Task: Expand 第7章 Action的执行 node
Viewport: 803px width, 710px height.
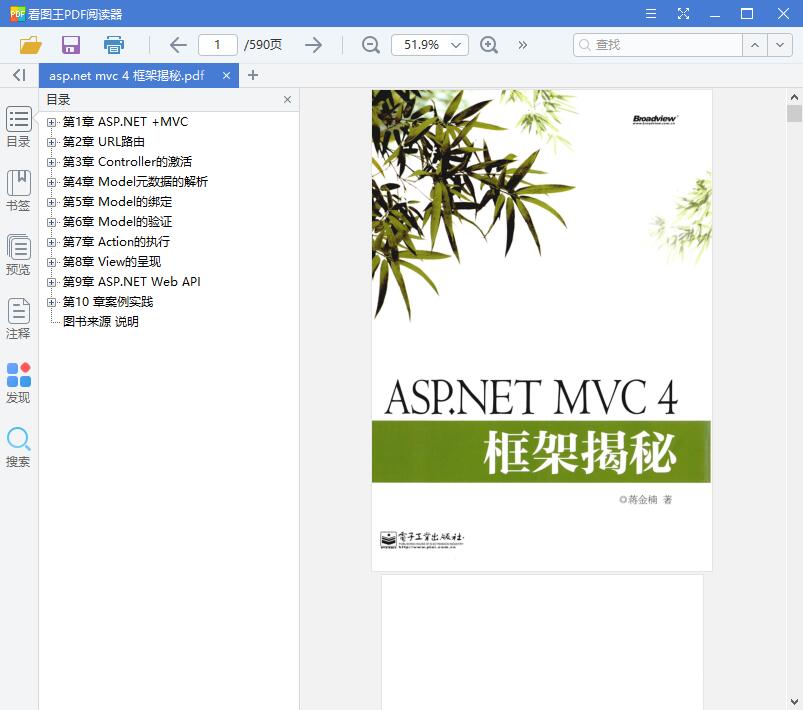Action: pyautogui.click(x=51, y=242)
